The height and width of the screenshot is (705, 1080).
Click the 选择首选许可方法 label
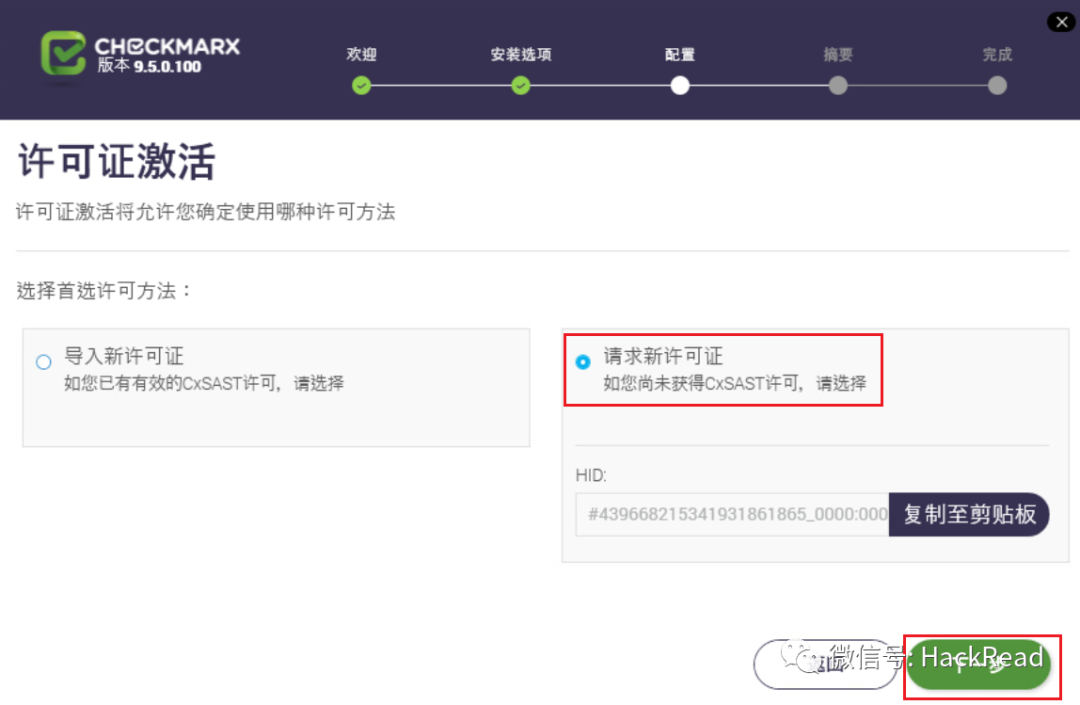point(103,291)
